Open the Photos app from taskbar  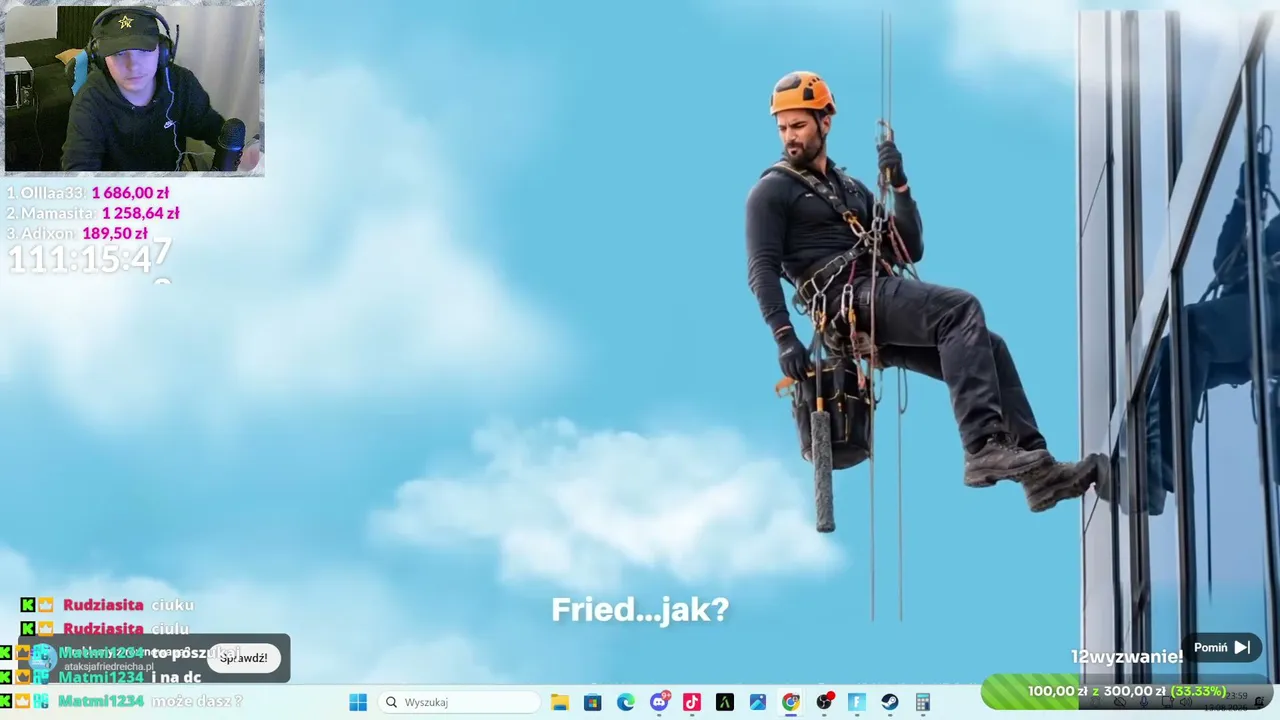click(x=758, y=702)
